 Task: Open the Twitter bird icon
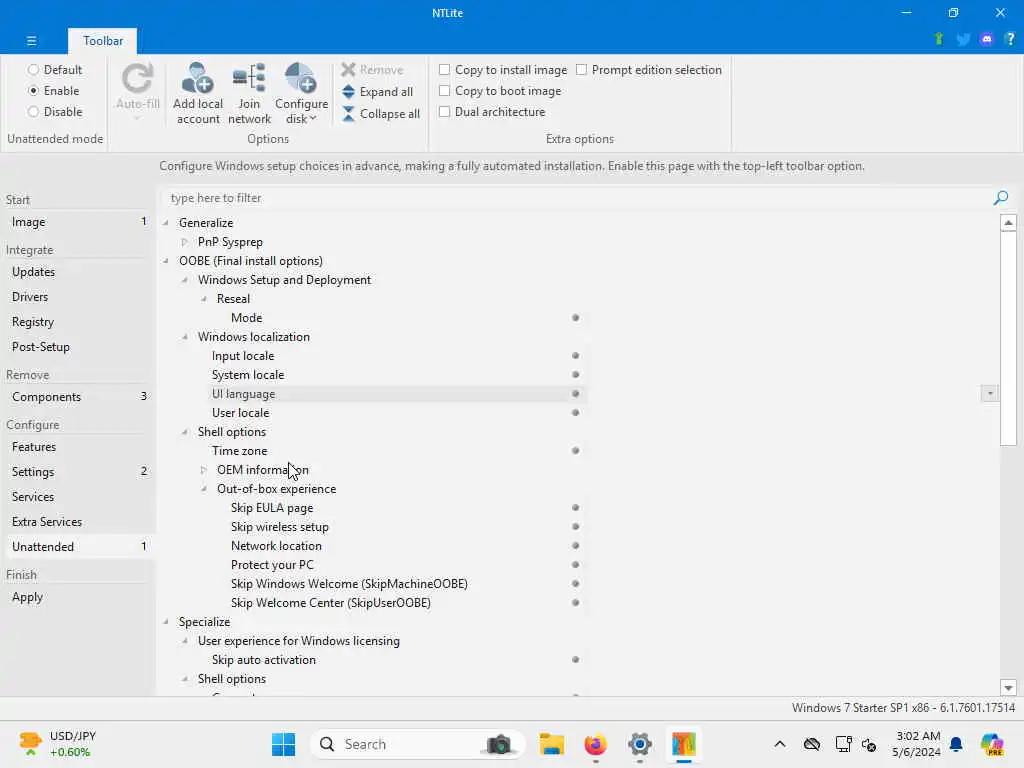[x=963, y=39]
